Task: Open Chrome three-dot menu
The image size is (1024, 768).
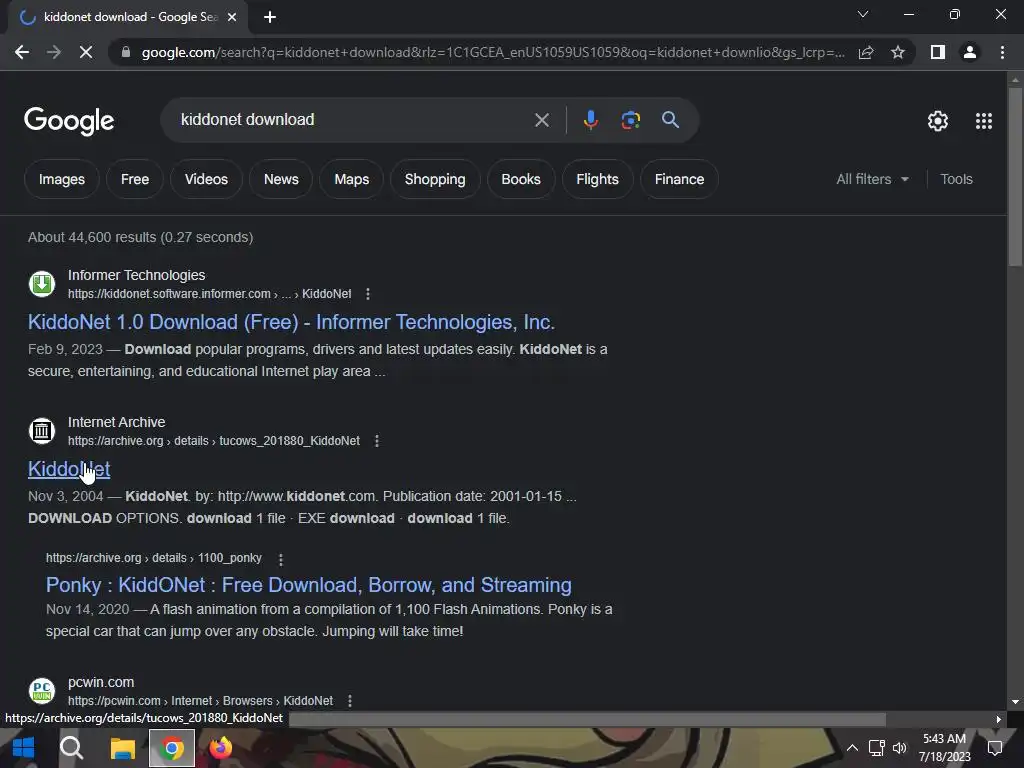Action: [x=1002, y=52]
